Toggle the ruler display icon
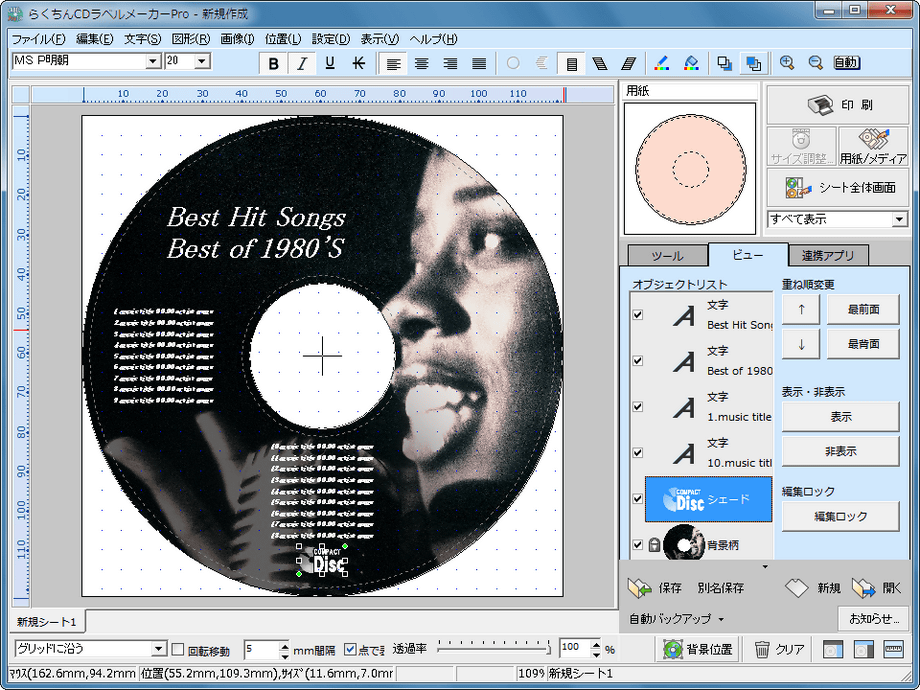This screenshot has width=920, height=690. pyautogui.click(x=894, y=650)
